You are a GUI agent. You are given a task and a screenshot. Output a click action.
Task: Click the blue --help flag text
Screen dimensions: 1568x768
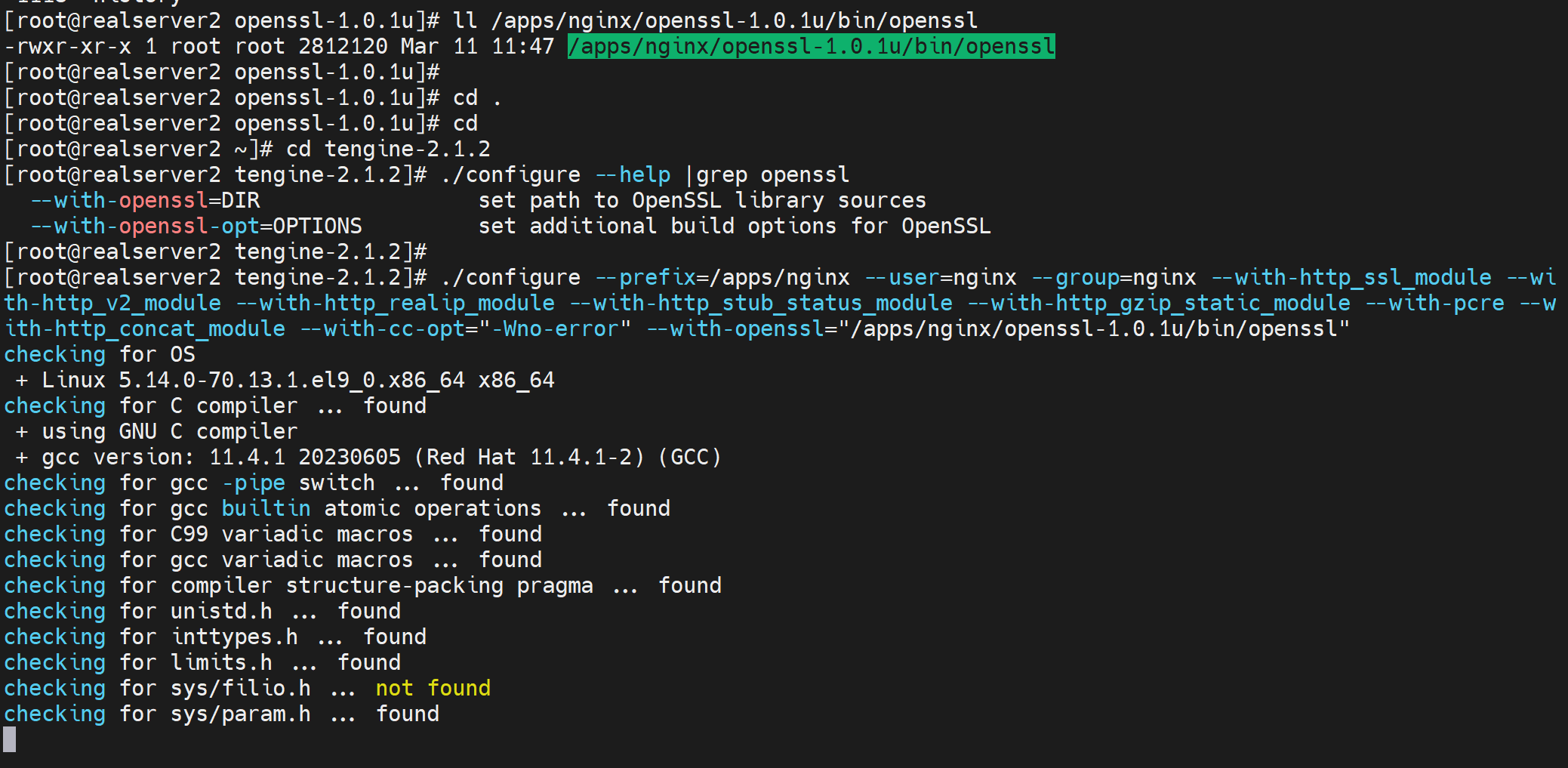point(633,175)
